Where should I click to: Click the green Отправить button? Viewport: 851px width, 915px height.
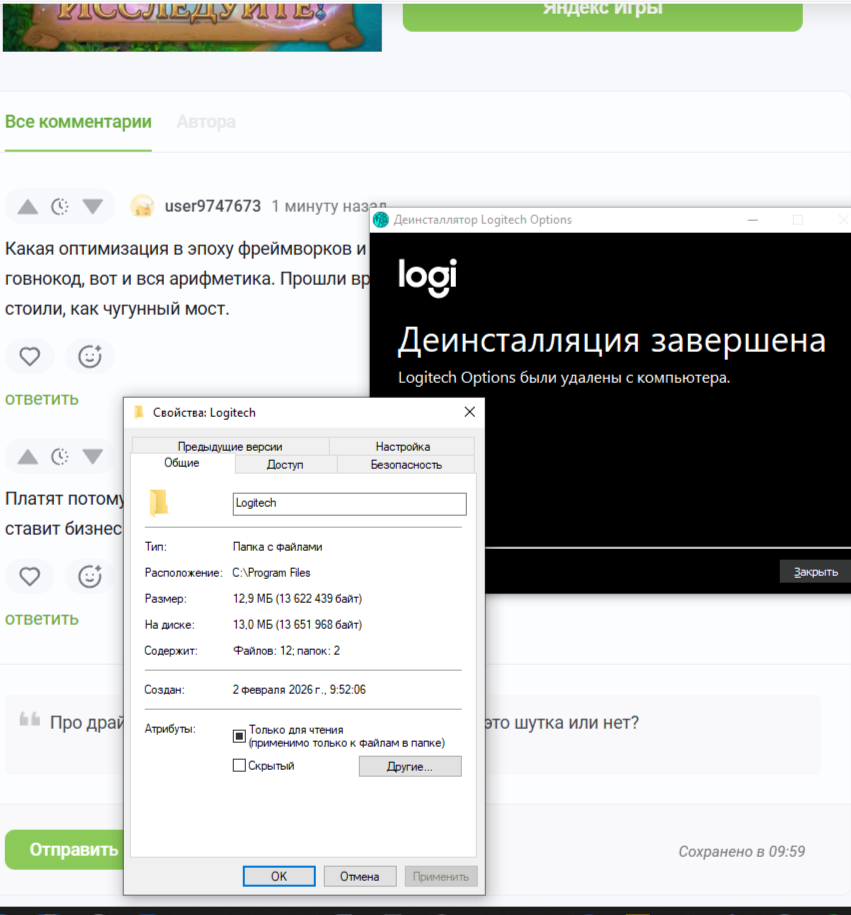tap(65, 850)
